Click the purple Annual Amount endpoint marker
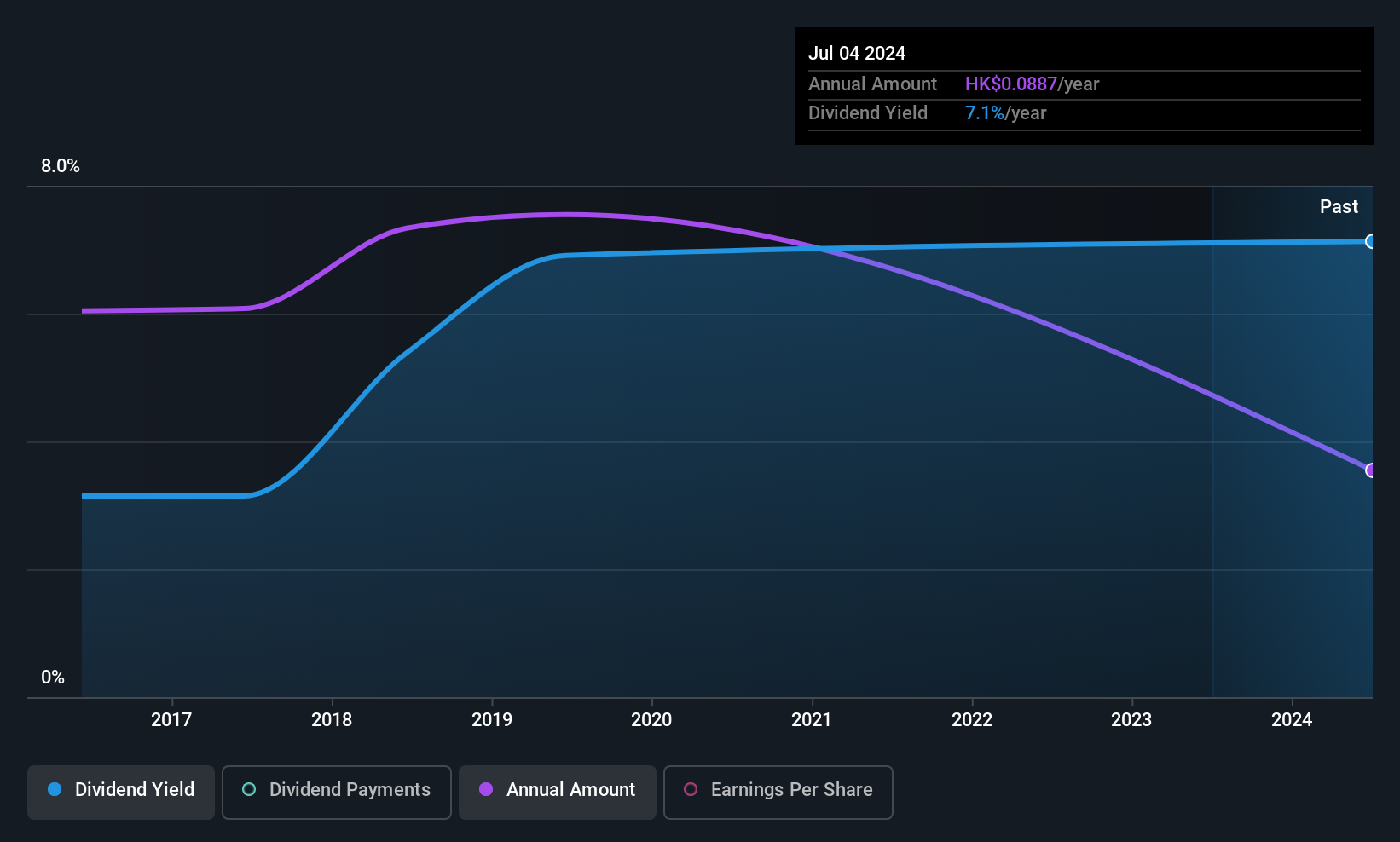The width and height of the screenshot is (1400, 842). click(x=1371, y=470)
